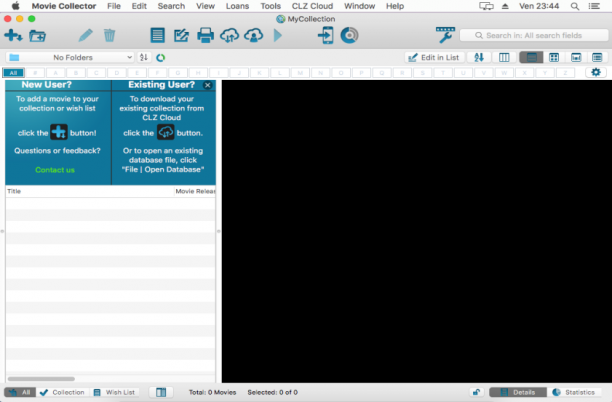Close the New User welcome banner
This screenshot has height=402, width=612.
(208, 85)
